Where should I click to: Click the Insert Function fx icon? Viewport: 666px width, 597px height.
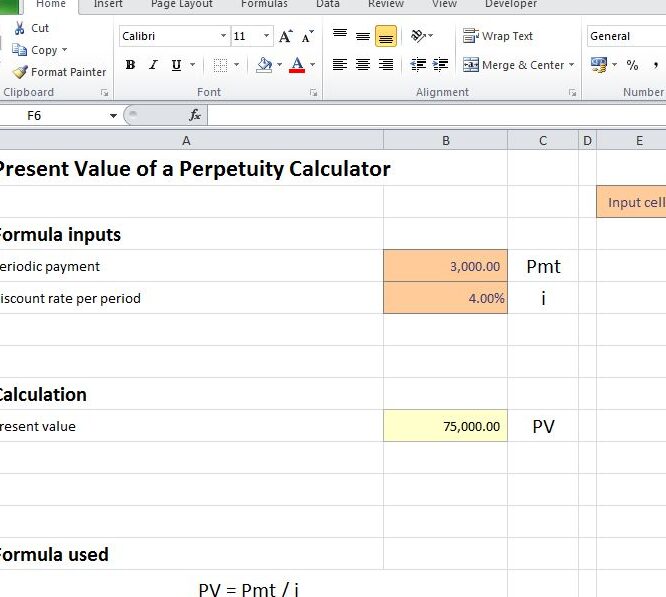pyautogui.click(x=195, y=115)
